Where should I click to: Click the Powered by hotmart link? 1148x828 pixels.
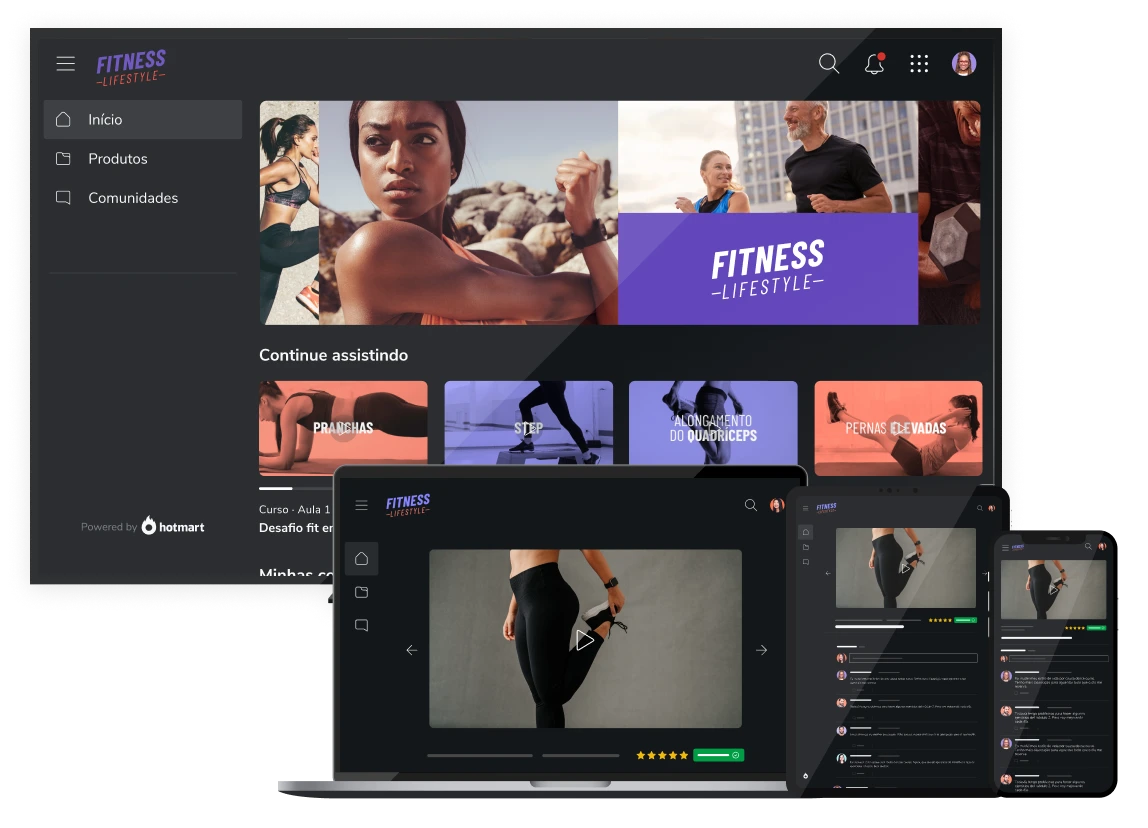point(143,526)
